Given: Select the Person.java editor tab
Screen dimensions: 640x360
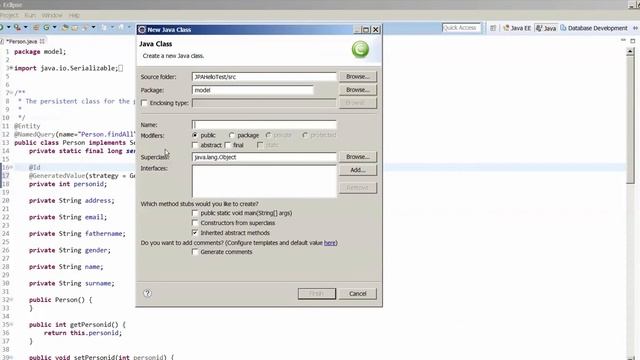Looking at the screenshot, I should coord(21,41).
